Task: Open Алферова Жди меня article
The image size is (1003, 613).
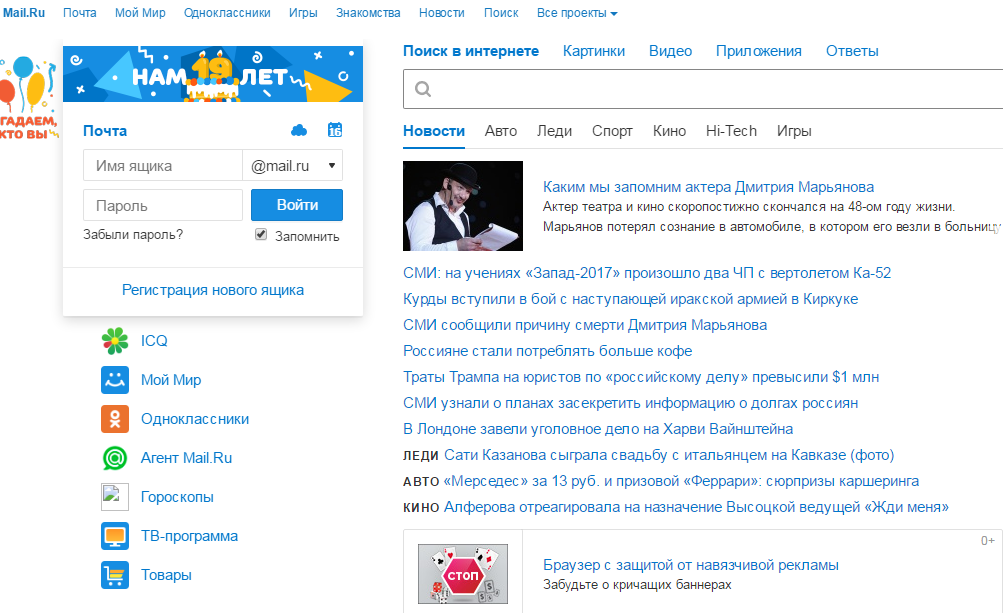Action: coord(696,507)
